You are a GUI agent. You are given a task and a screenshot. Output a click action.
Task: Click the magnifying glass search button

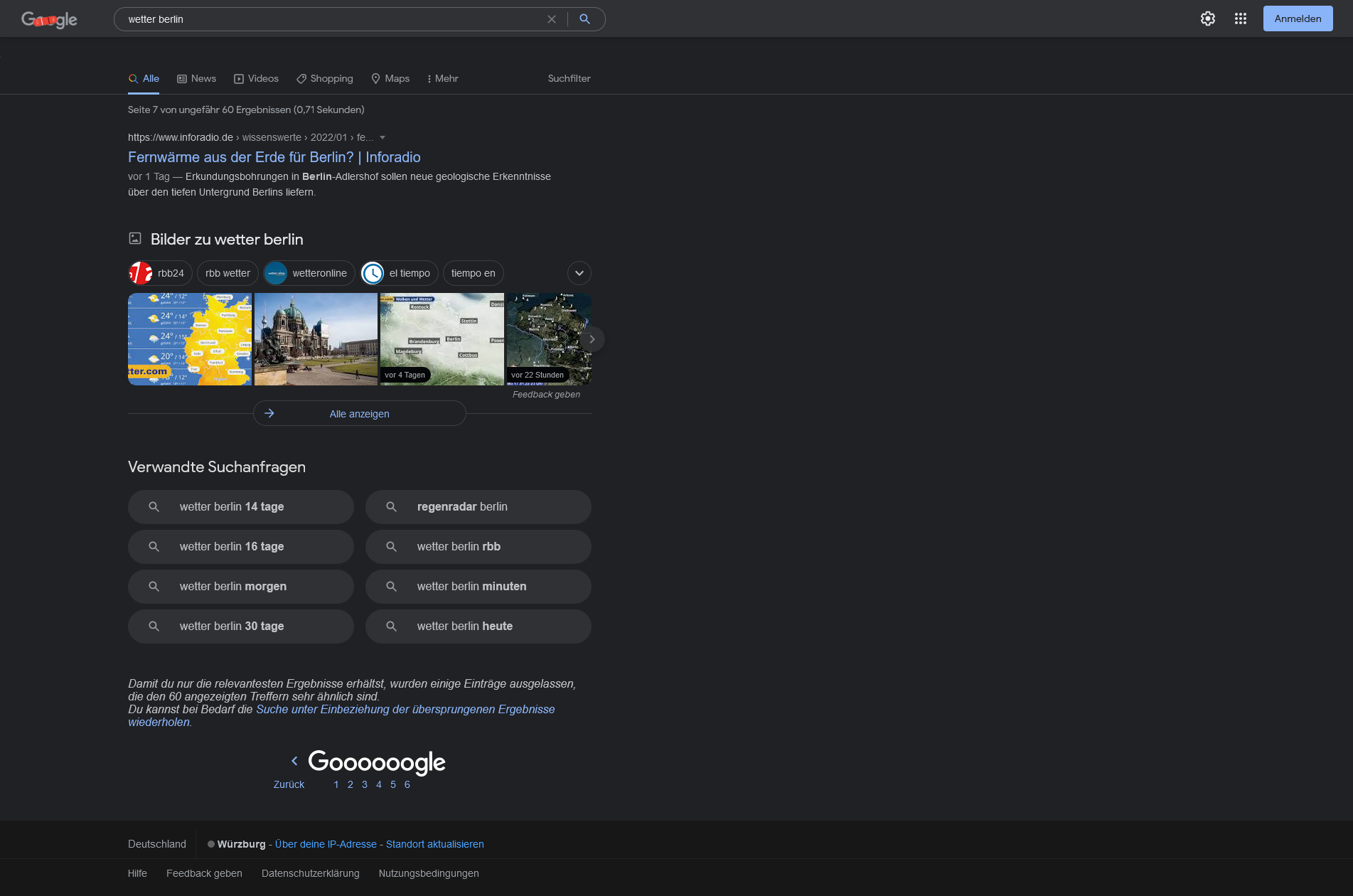pyautogui.click(x=584, y=19)
